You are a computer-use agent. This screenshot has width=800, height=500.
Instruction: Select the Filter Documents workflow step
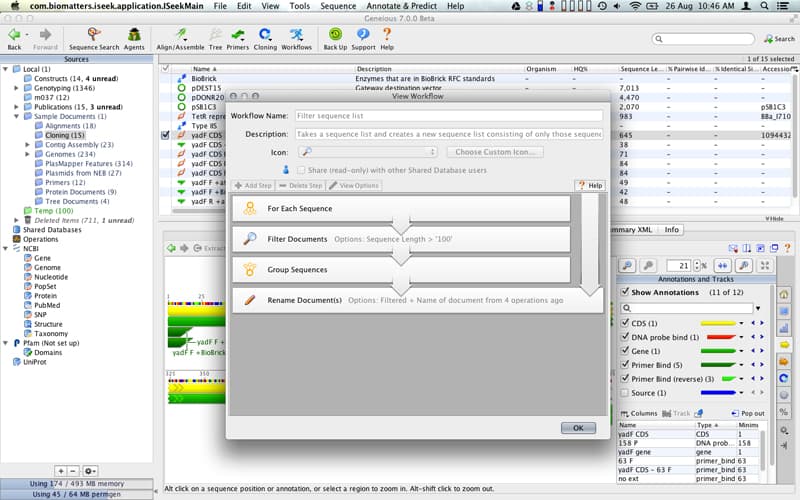click(x=401, y=239)
